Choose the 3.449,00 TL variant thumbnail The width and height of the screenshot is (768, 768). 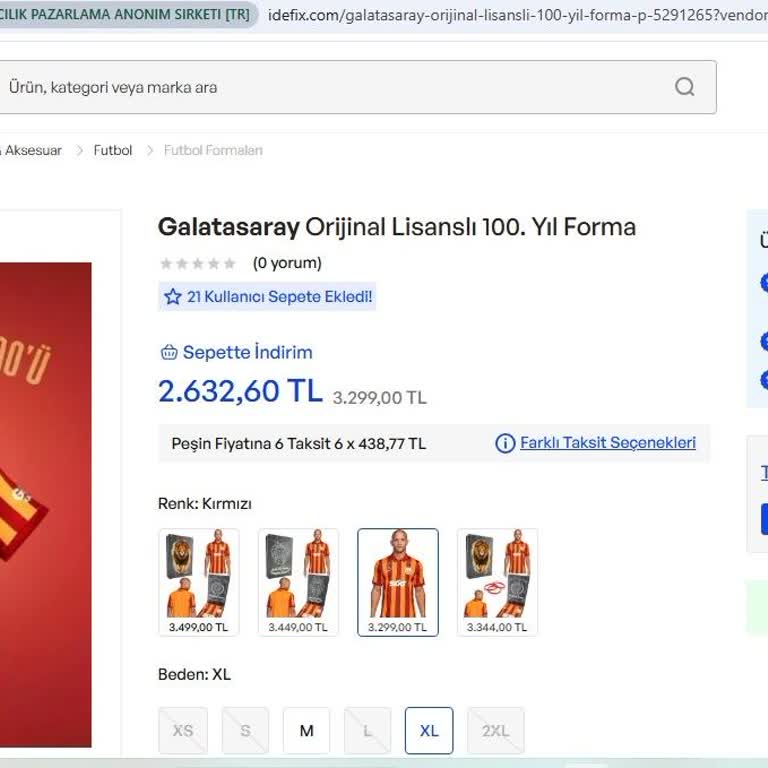(298, 582)
